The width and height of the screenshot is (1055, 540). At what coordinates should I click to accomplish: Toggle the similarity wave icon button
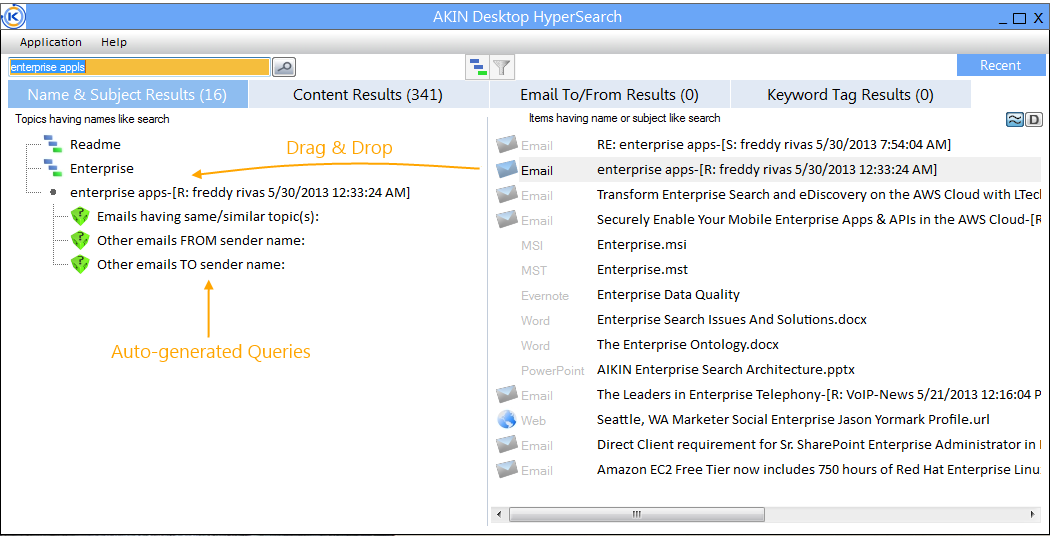point(1014,120)
